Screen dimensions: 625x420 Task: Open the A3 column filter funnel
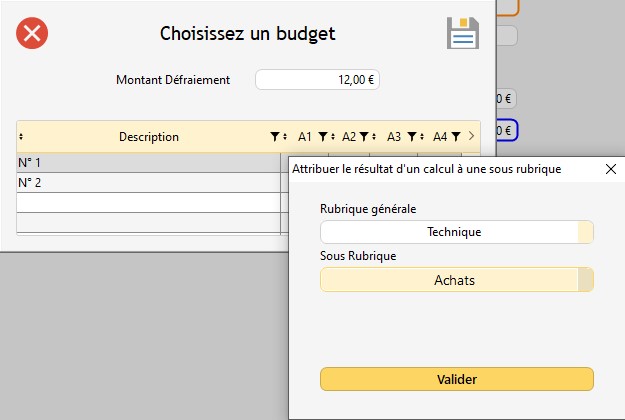coord(411,137)
